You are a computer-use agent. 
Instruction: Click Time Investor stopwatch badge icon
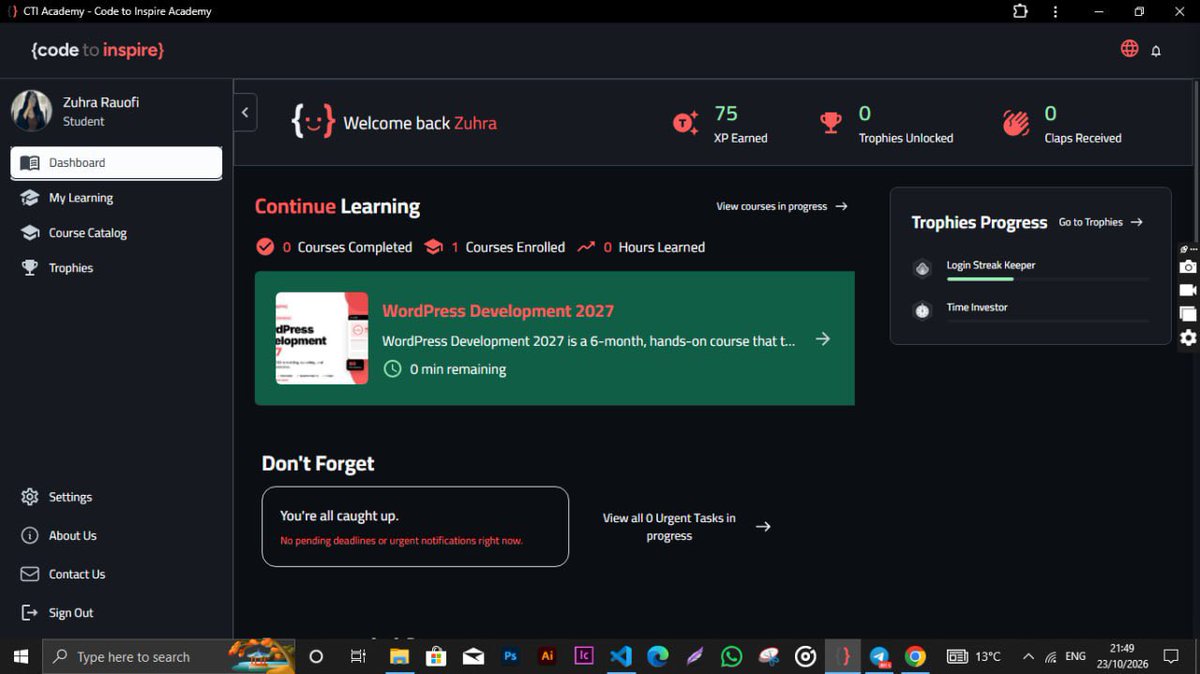click(922, 310)
